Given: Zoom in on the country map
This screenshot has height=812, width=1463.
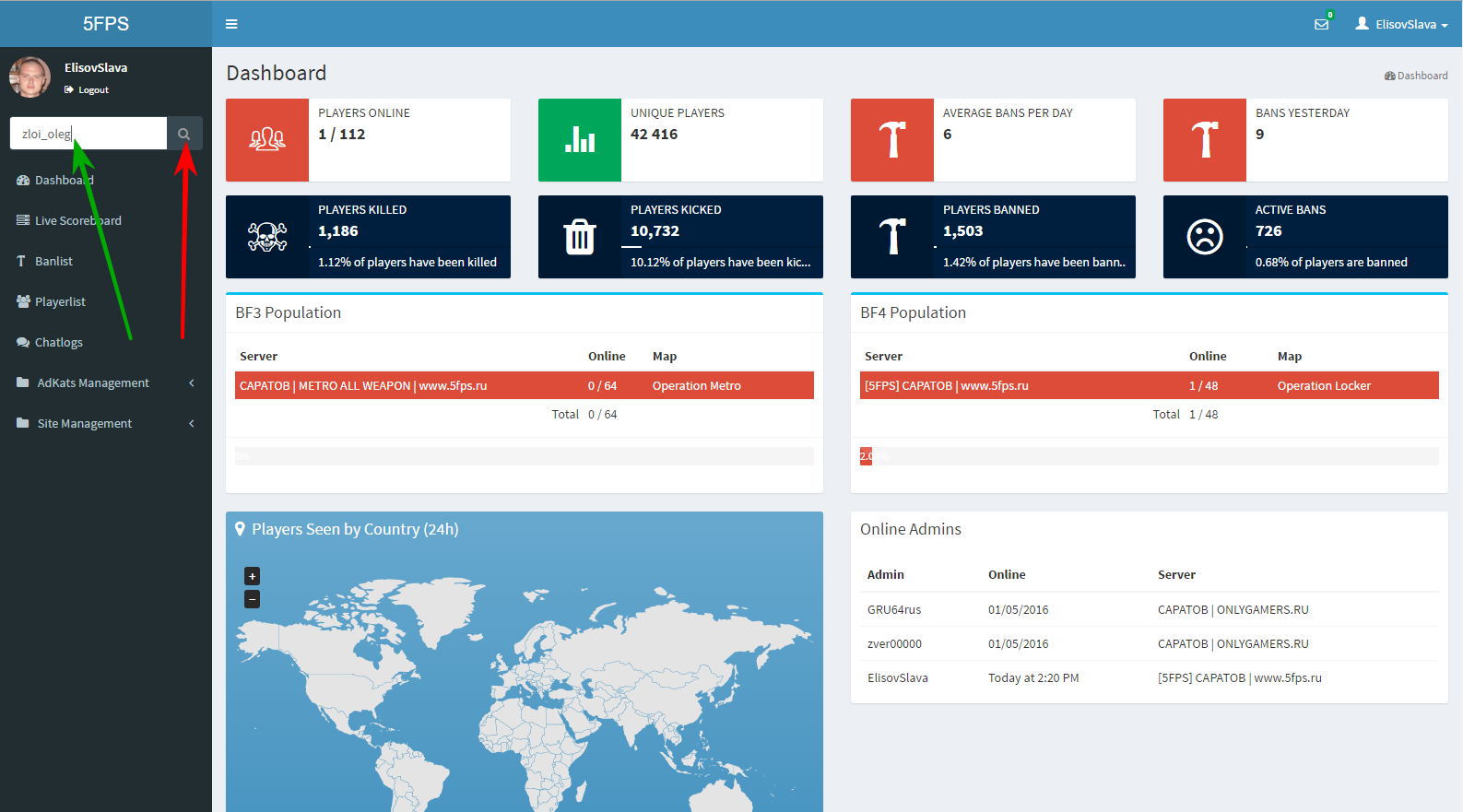Looking at the screenshot, I should (x=252, y=576).
